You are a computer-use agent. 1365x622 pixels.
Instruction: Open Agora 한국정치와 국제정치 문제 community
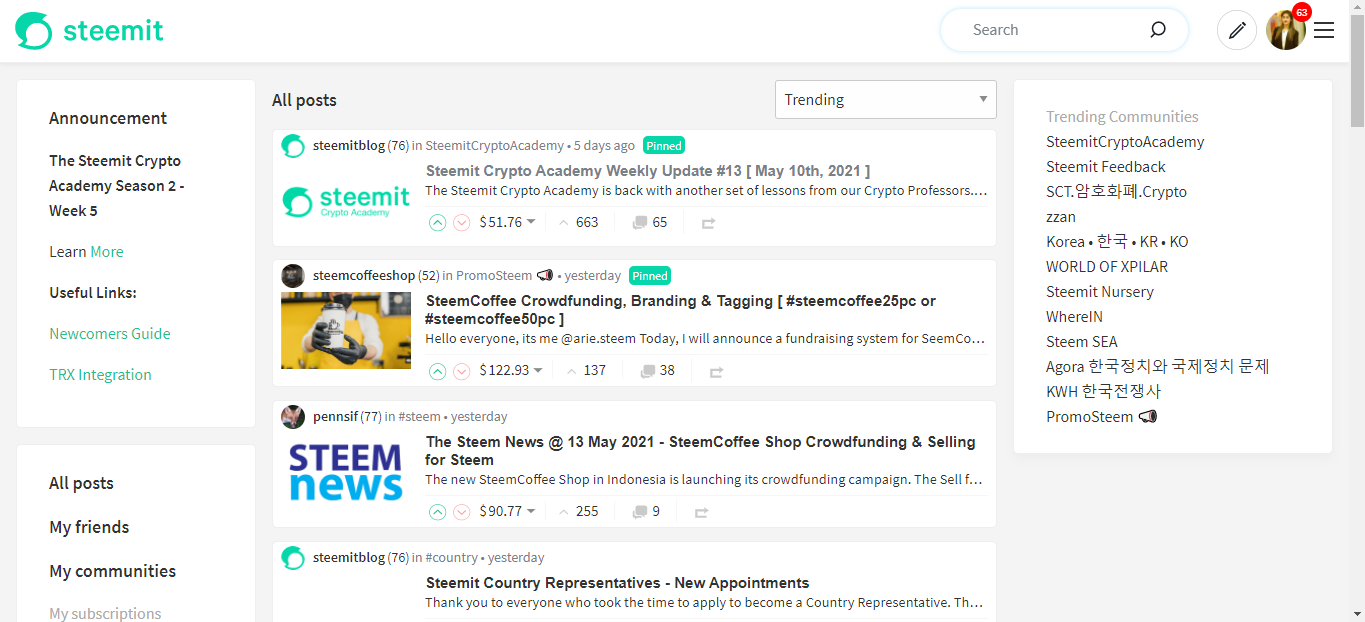pos(1158,367)
